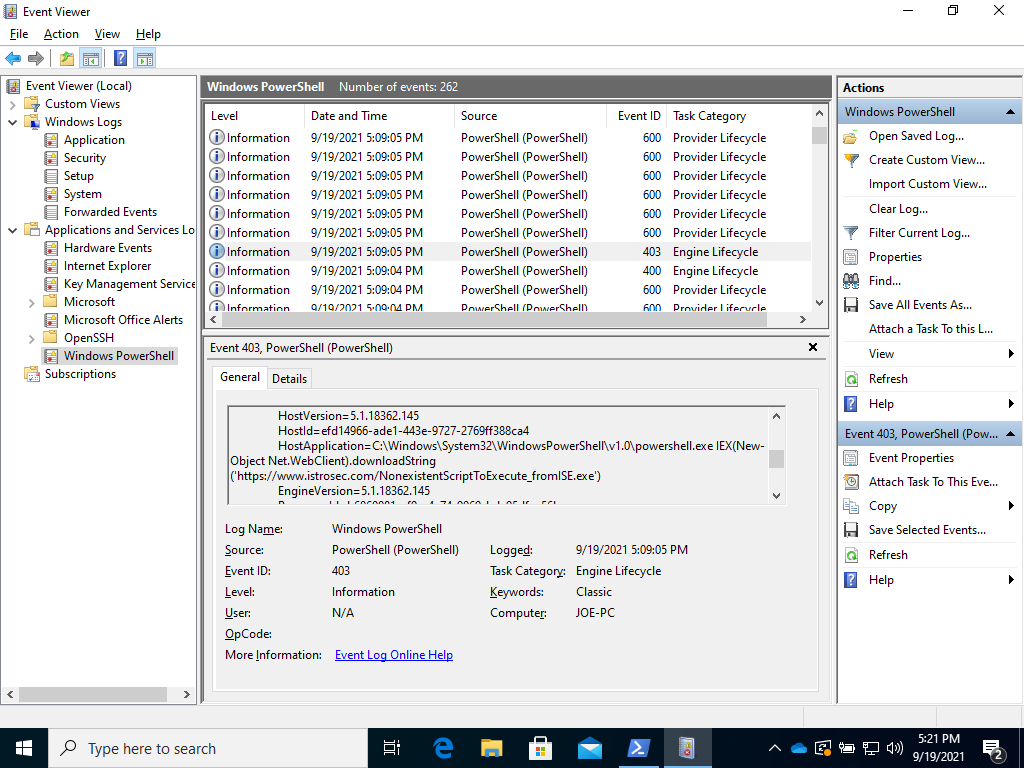
Task: Show hidden system tray icons chevron
Action: pos(775,748)
